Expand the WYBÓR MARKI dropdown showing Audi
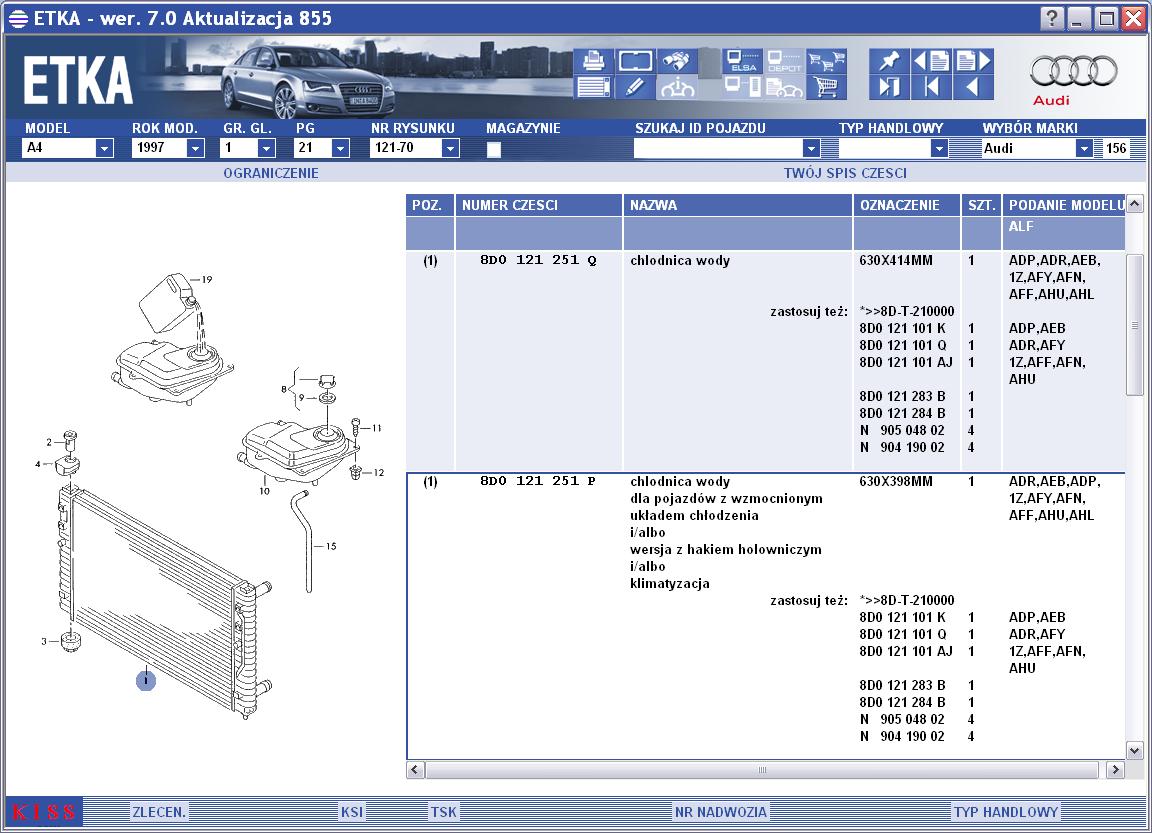1152x833 pixels. [1084, 148]
